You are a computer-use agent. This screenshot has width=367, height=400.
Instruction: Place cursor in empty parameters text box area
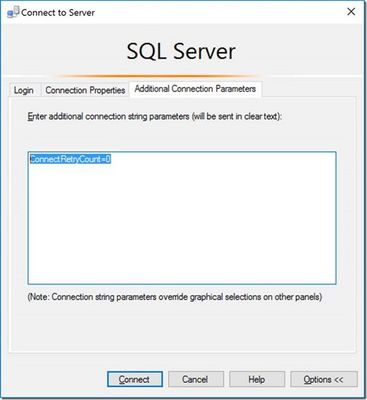point(182,223)
